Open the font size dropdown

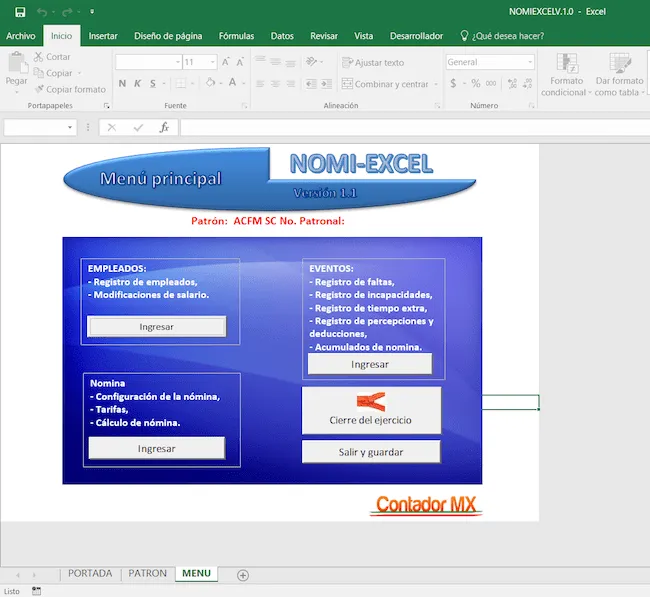click(x=212, y=62)
